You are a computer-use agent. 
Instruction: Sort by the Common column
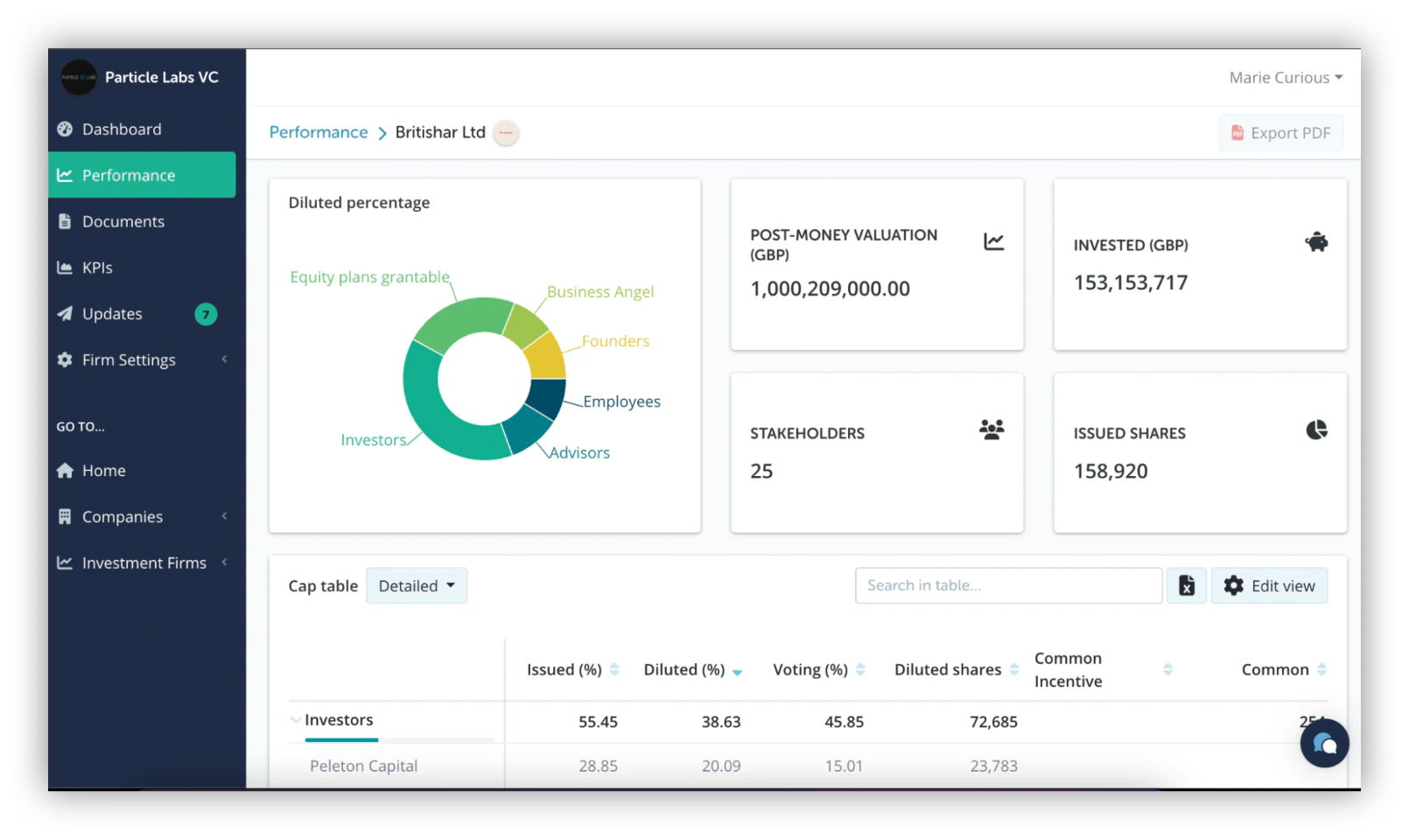point(1321,669)
